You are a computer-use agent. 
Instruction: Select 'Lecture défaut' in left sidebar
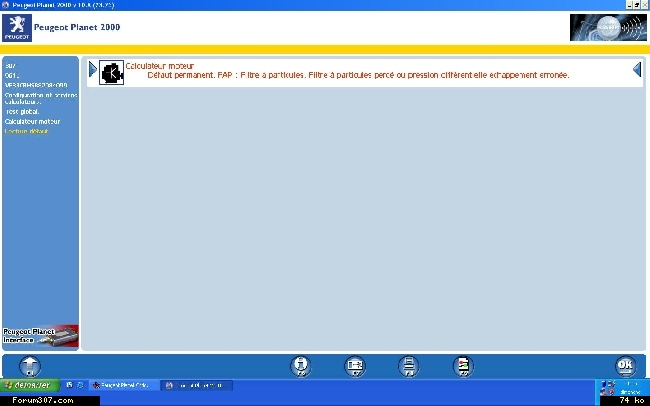[26, 131]
